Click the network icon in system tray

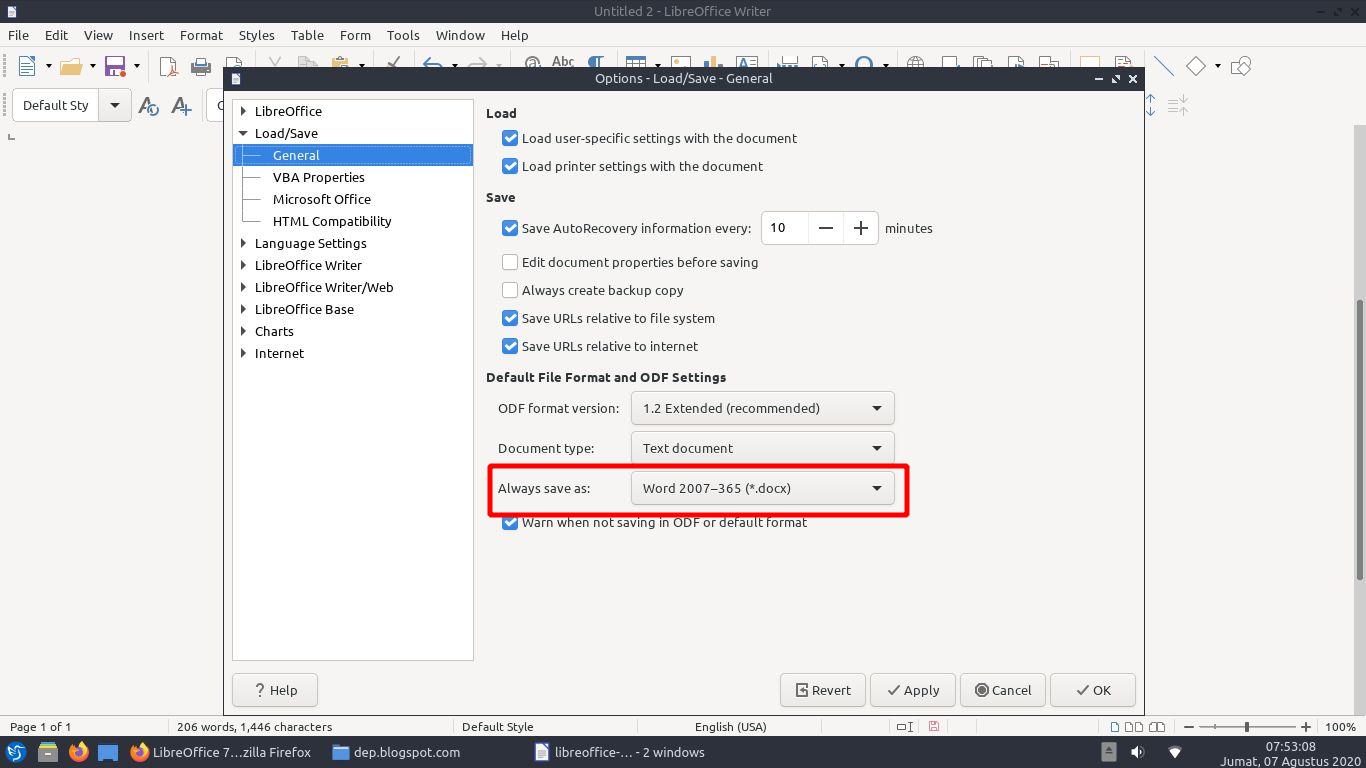click(1175, 752)
